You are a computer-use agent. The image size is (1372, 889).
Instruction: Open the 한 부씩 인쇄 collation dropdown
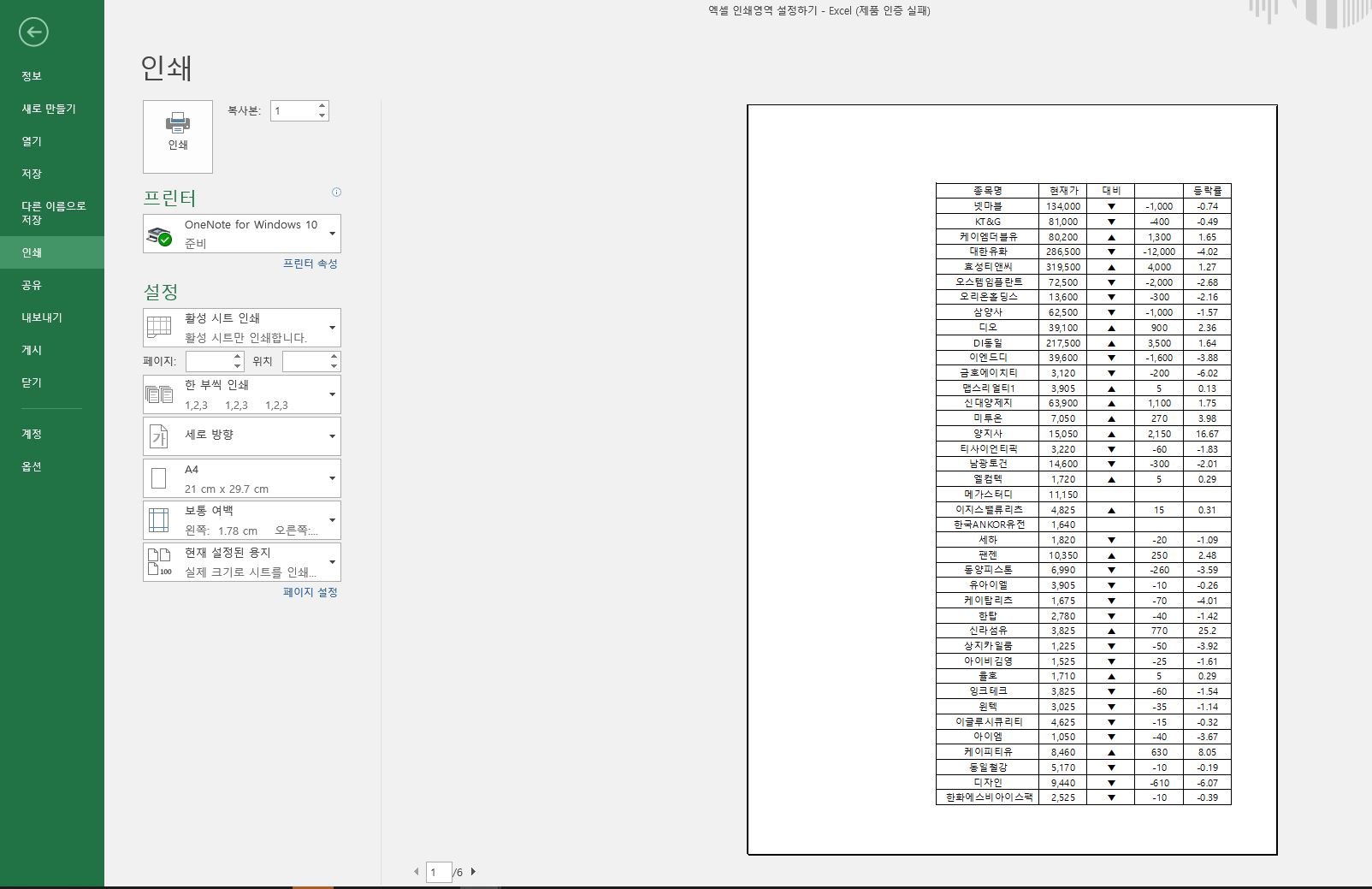[x=242, y=394]
